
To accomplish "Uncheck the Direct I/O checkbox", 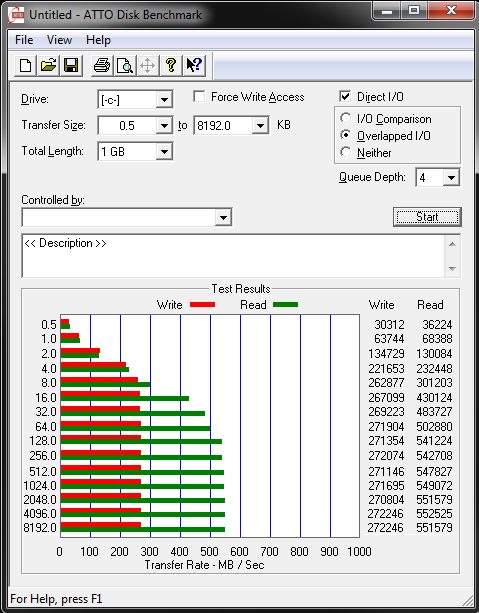I will point(345,96).
